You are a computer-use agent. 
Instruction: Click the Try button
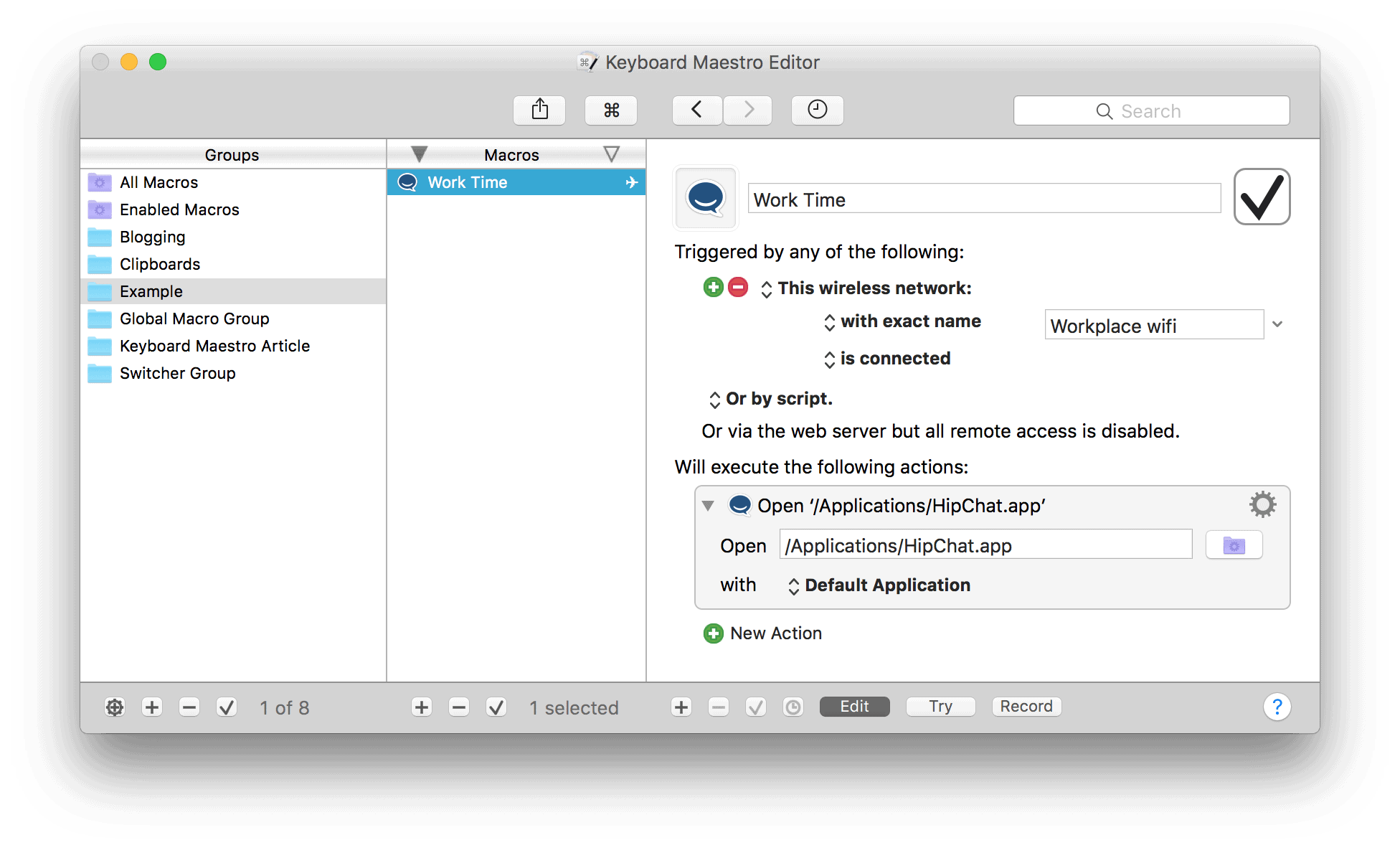940,707
